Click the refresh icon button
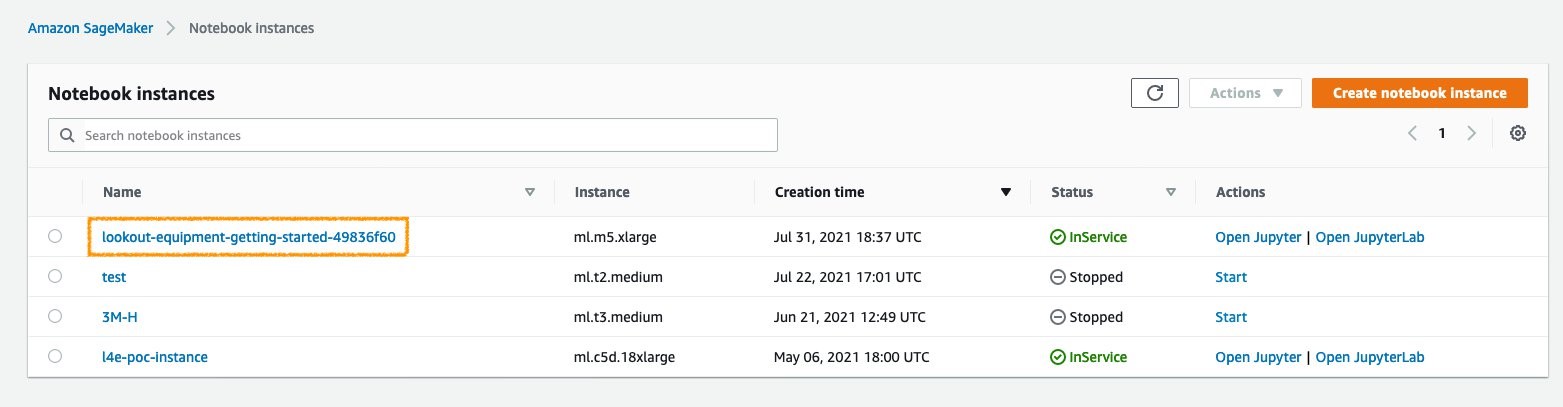 (x=1155, y=93)
